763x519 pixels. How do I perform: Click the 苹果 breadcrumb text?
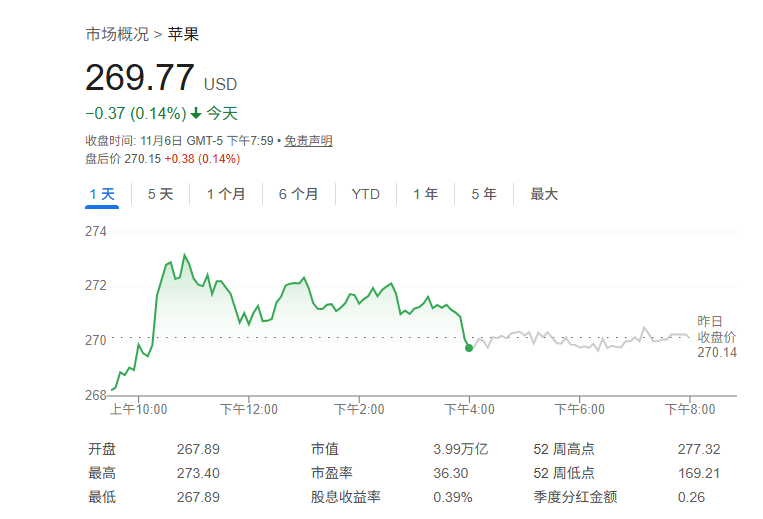pyautogui.click(x=183, y=35)
